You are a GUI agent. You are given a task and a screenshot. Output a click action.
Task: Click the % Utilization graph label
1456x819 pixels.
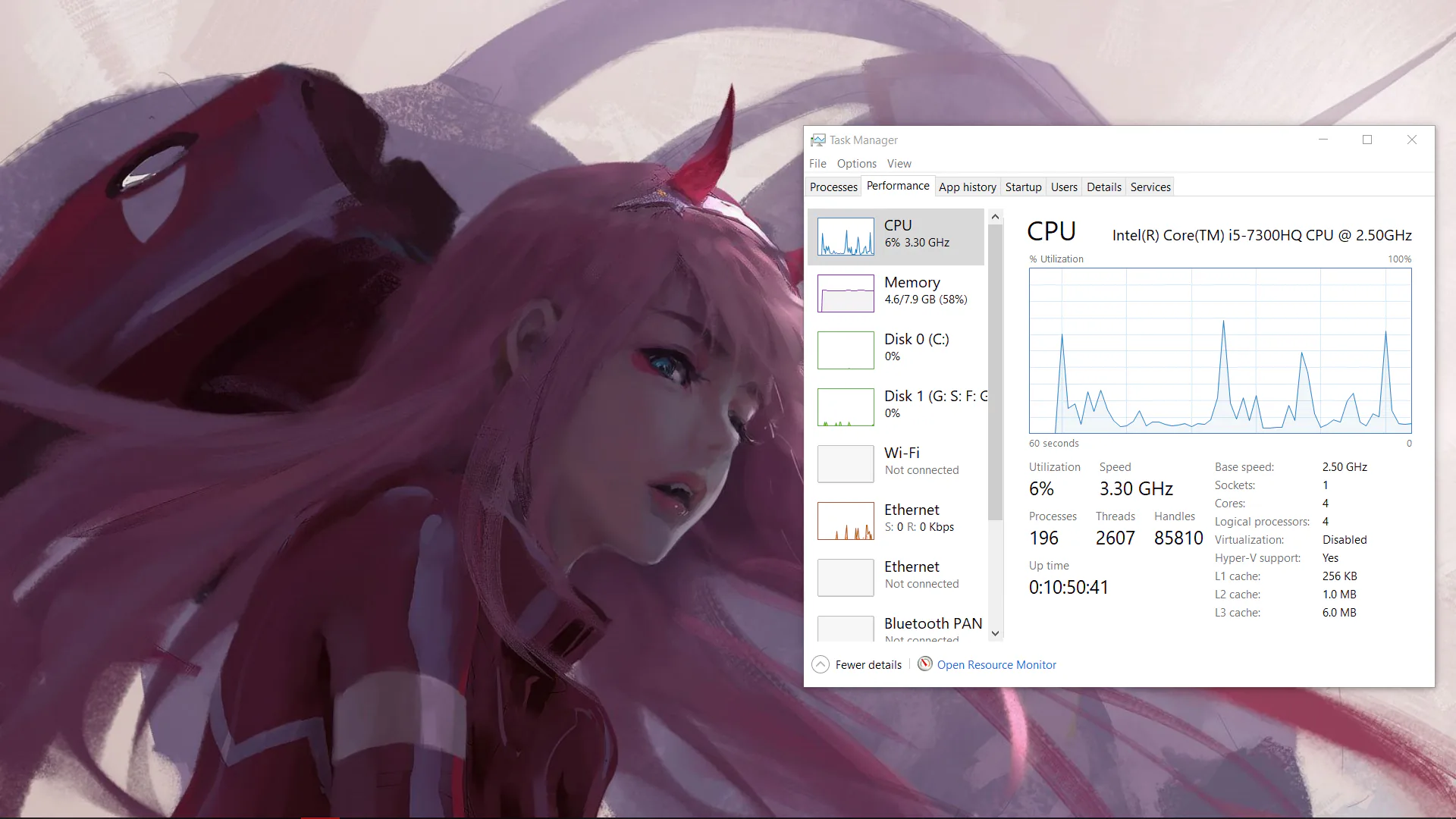click(1056, 259)
